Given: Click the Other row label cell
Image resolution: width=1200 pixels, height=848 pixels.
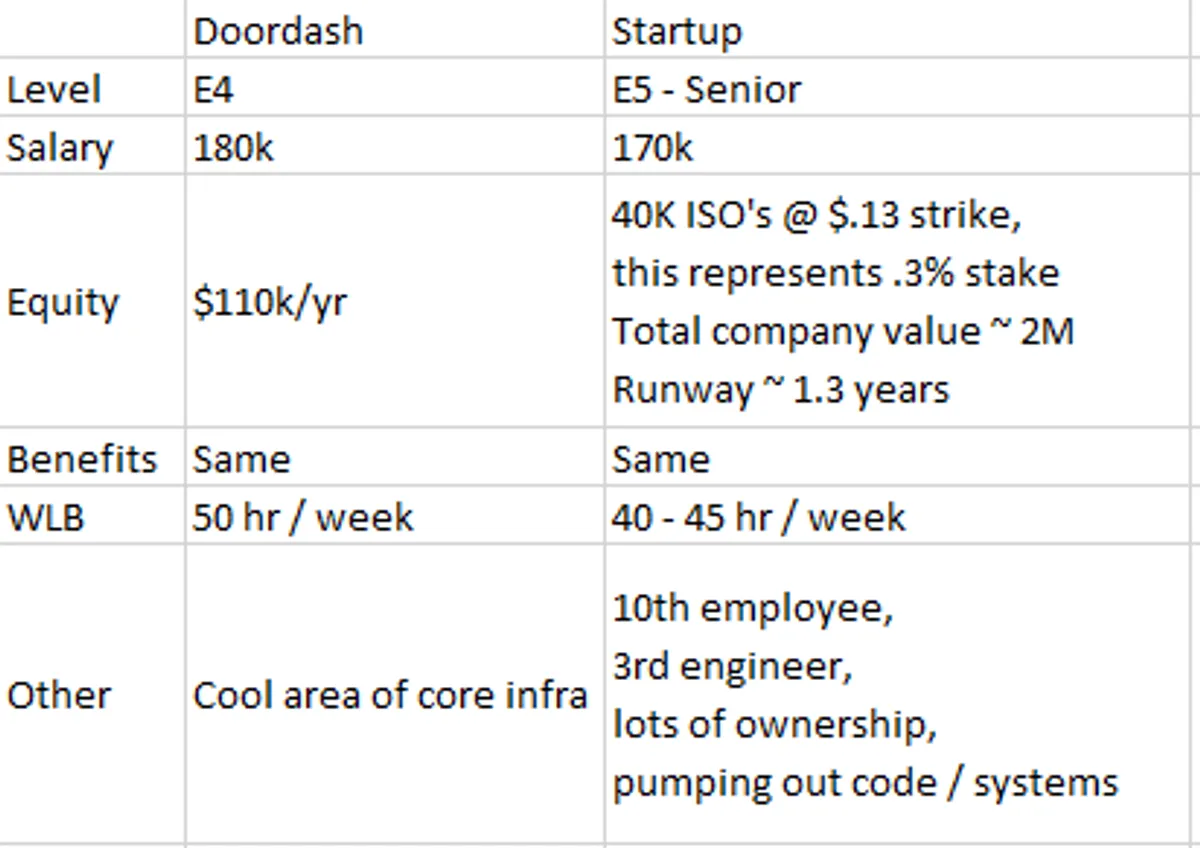Looking at the screenshot, I should pyautogui.click(x=59, y=695).
